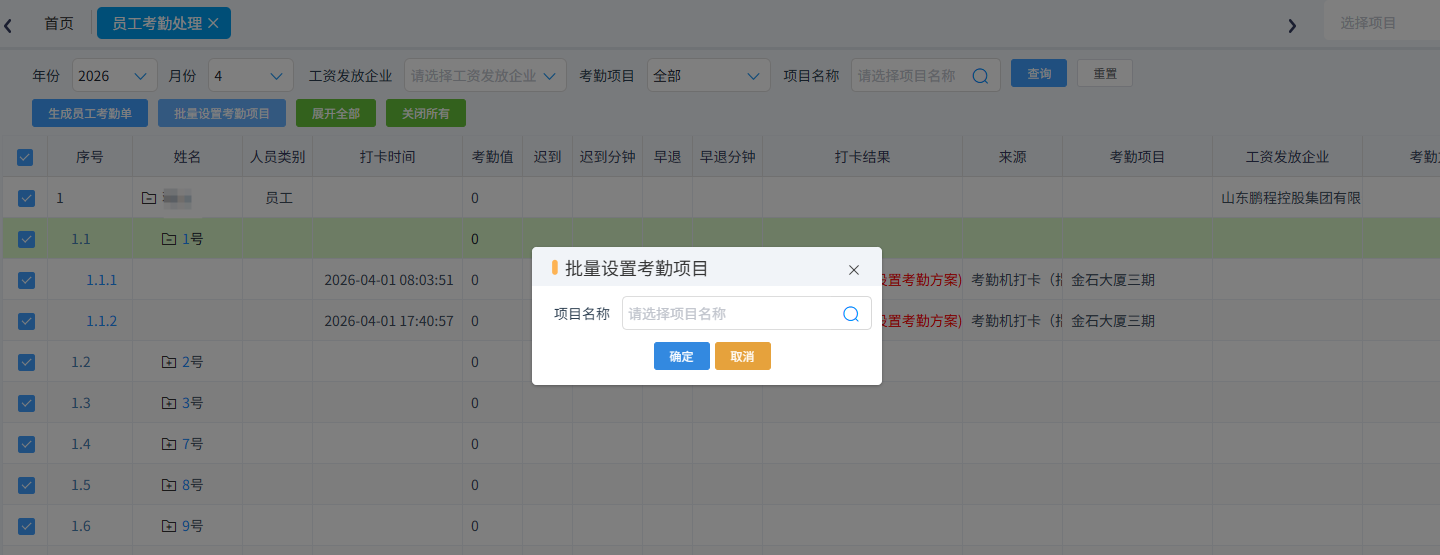Screen dimensions: 1440x555
Task: Close the 员工考勤处理 tab via its X
Action: click(x=213, y=23)
